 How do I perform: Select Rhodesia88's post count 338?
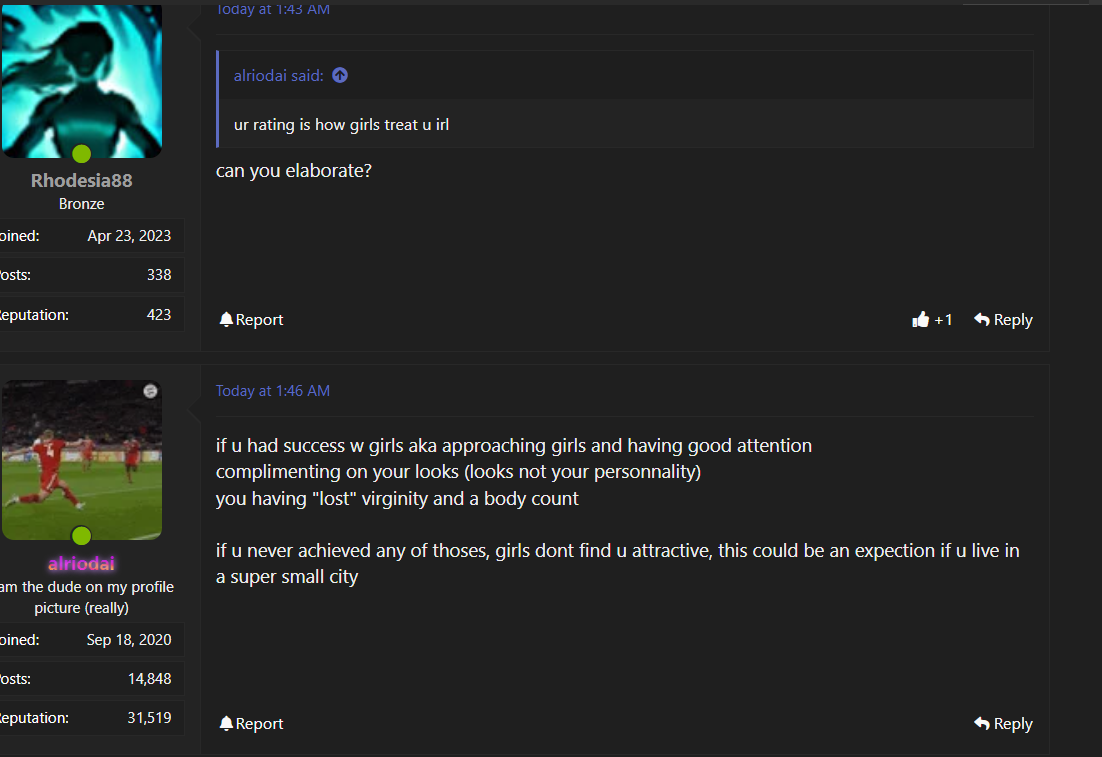(159, 275)
